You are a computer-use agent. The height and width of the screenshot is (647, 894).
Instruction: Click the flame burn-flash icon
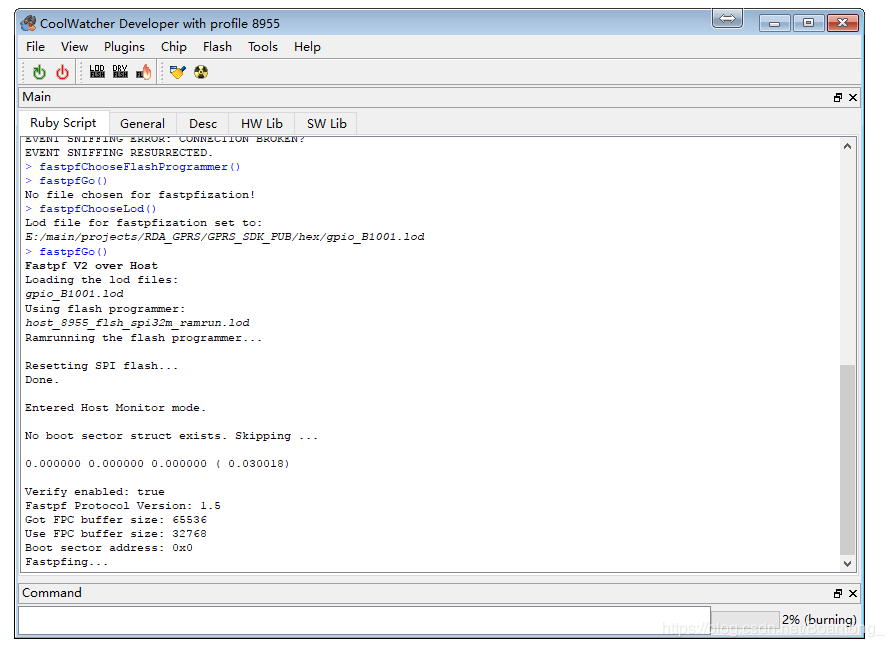pos(144,72)
